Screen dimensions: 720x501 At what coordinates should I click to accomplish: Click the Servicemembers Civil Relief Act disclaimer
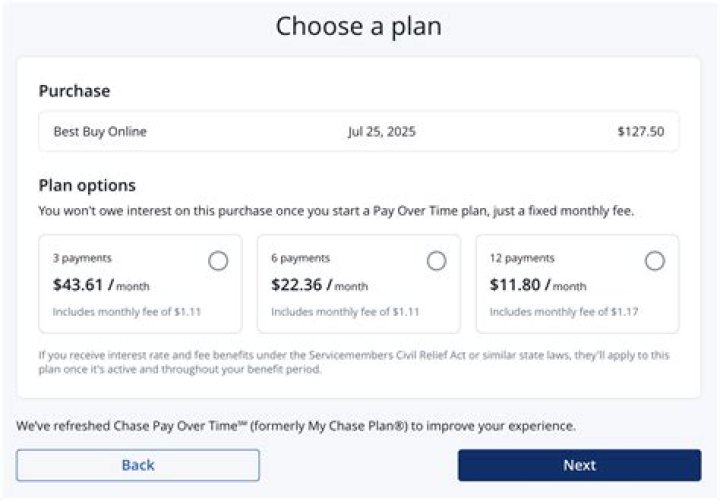click(x=354, y=362)
